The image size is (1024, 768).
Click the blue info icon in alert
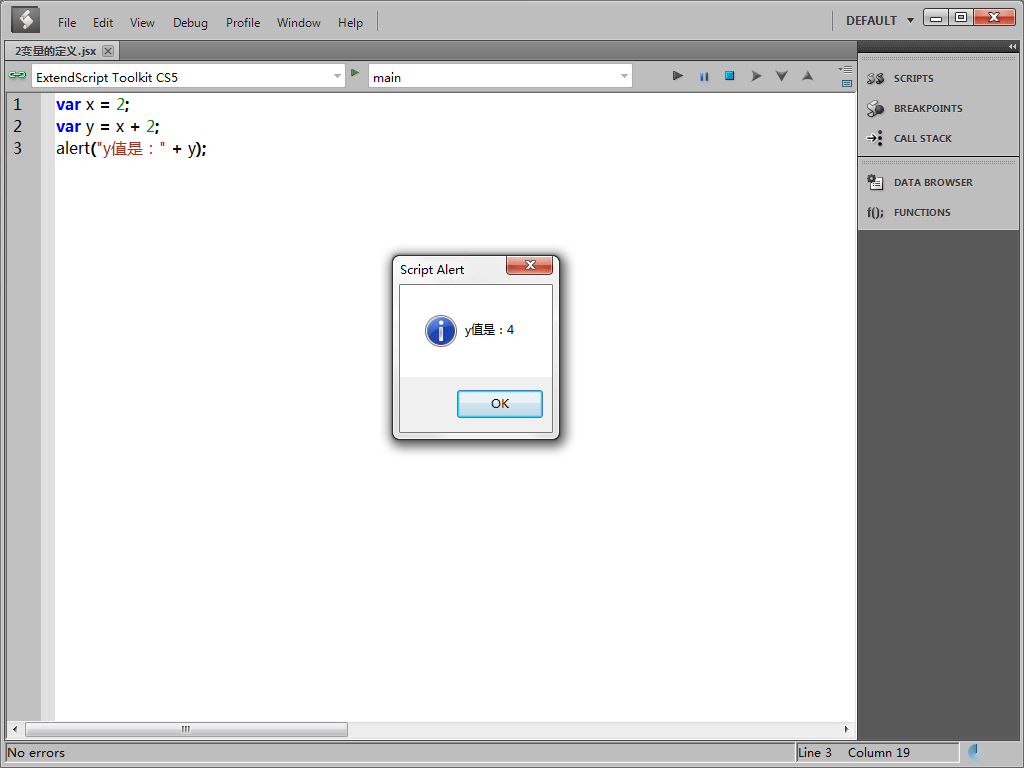pyautogui.click(x=441, y=330)
